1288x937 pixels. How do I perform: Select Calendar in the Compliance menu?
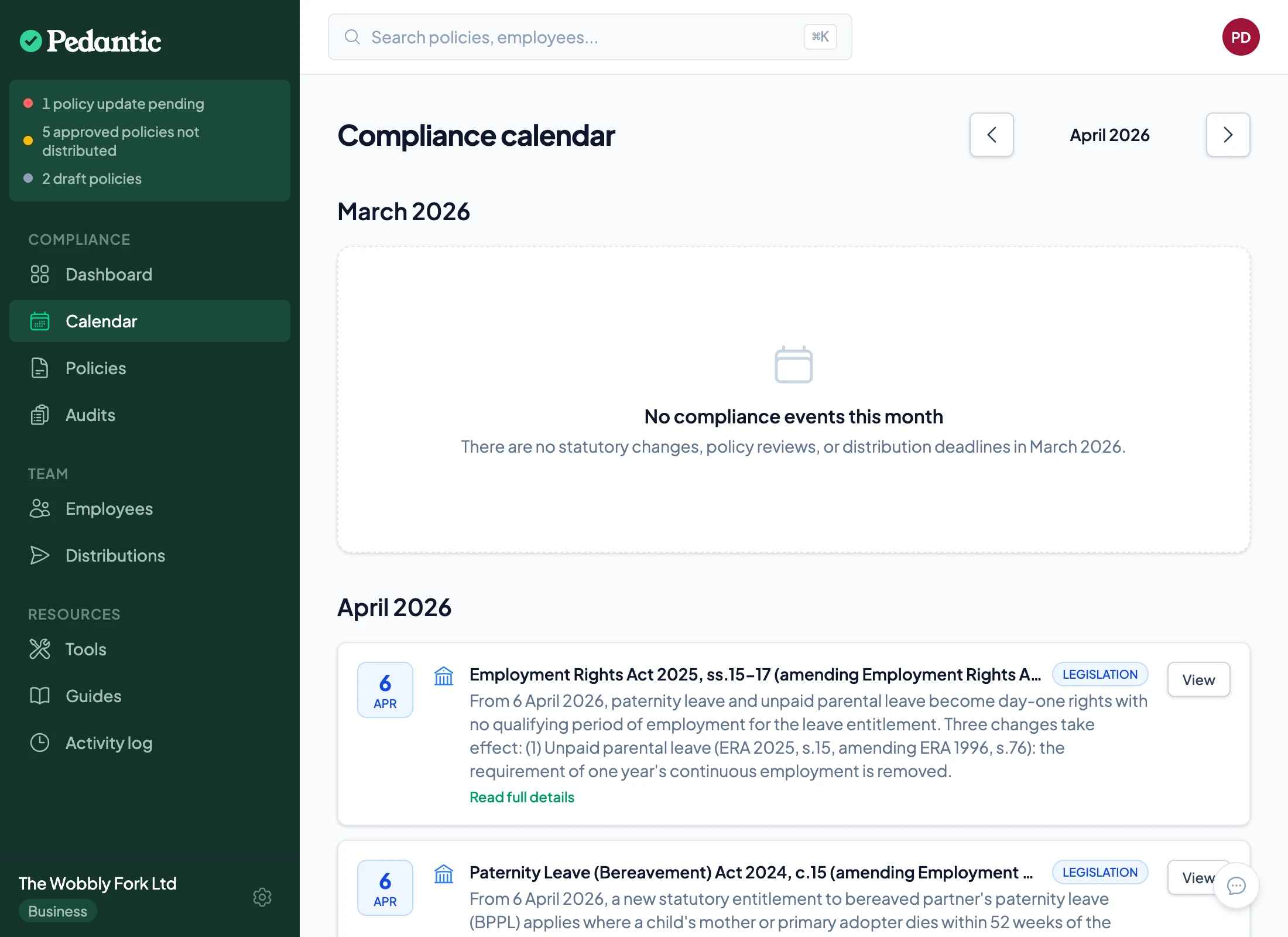(x=101, y=321)
